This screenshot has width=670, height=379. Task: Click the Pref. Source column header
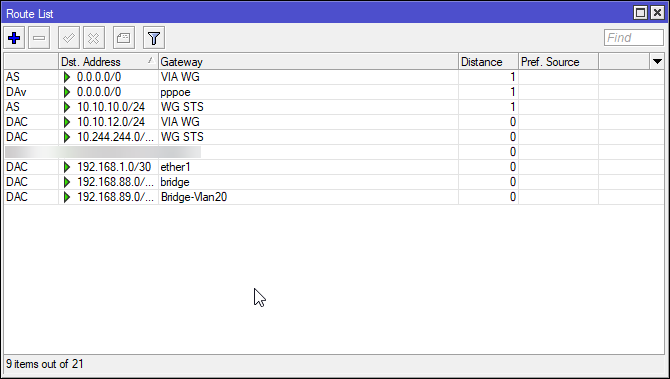pyautogui.click(x=558, y=62)
